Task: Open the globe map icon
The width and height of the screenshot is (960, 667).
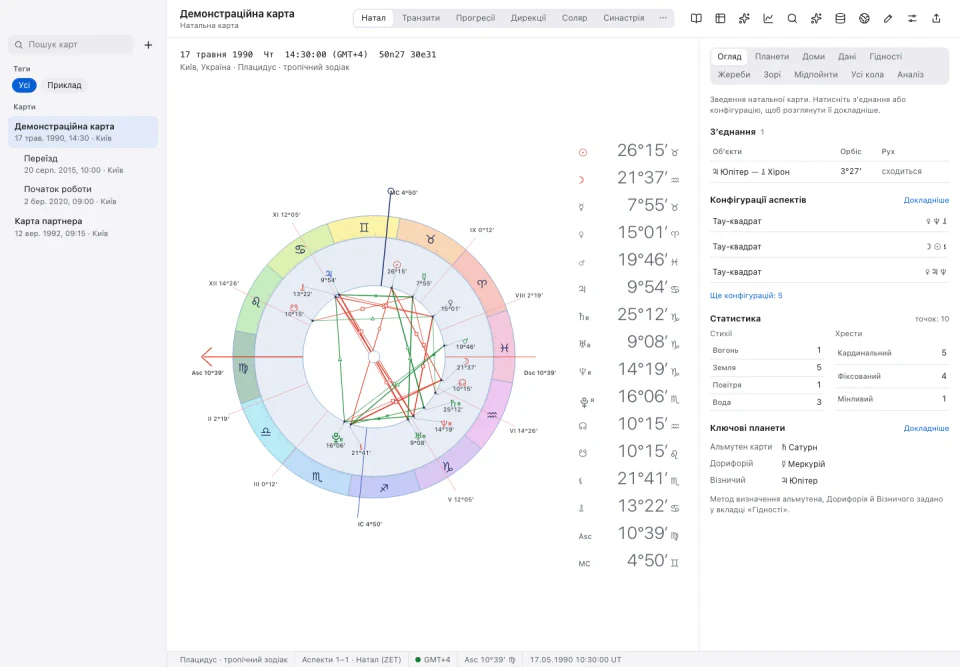Action: coord(864,18)
